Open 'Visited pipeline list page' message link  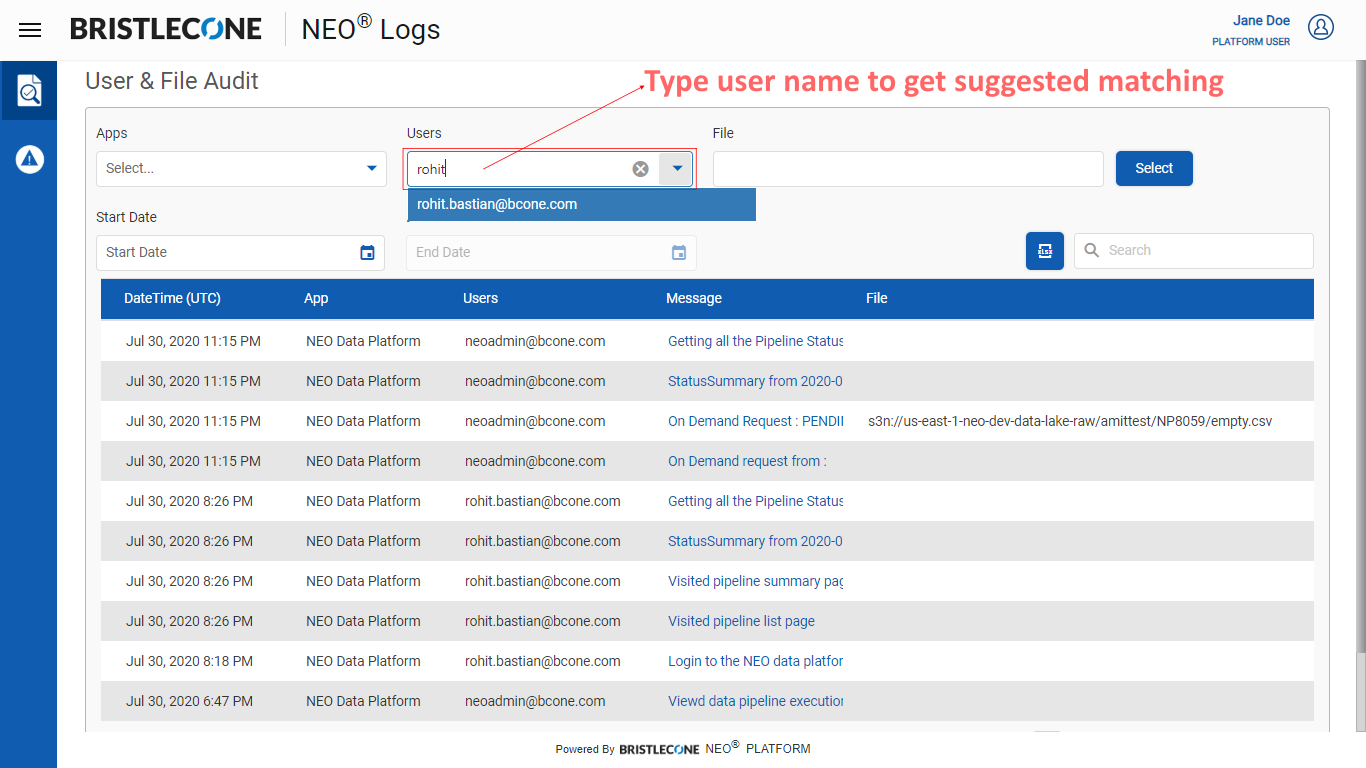(x=741, y=621)
